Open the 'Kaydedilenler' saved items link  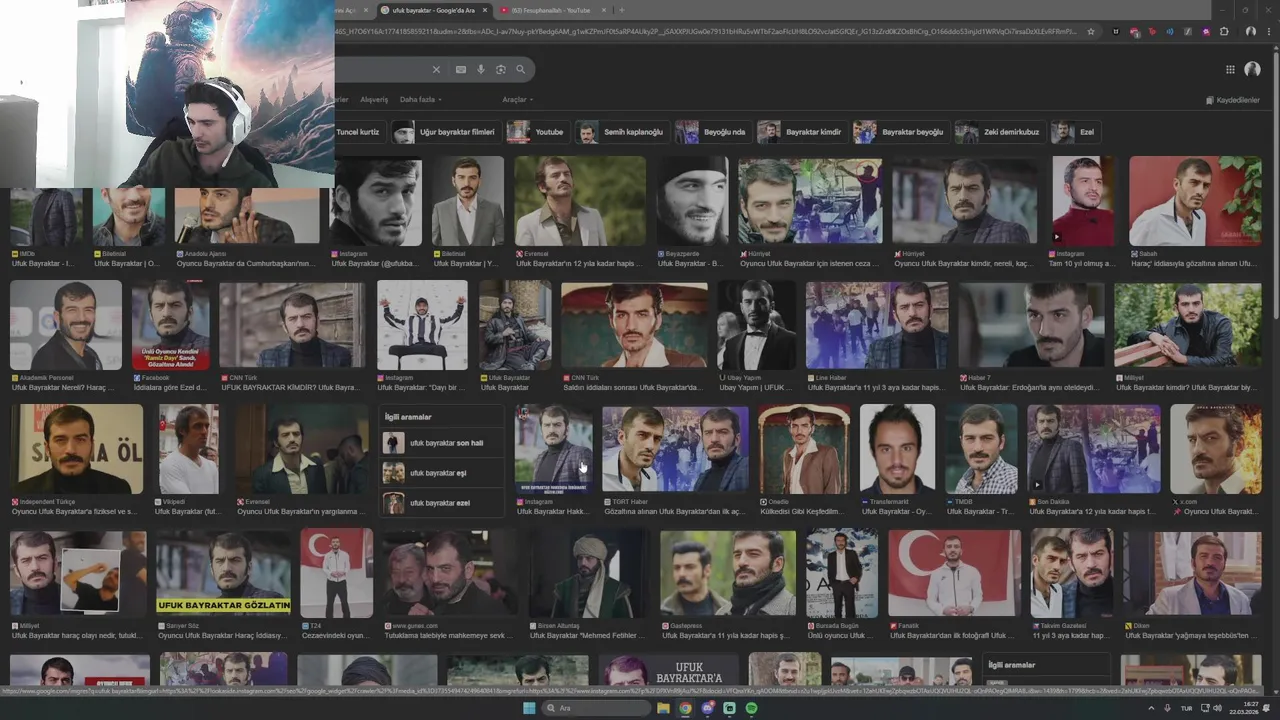pyautogui.click(x=1233, y=100)
